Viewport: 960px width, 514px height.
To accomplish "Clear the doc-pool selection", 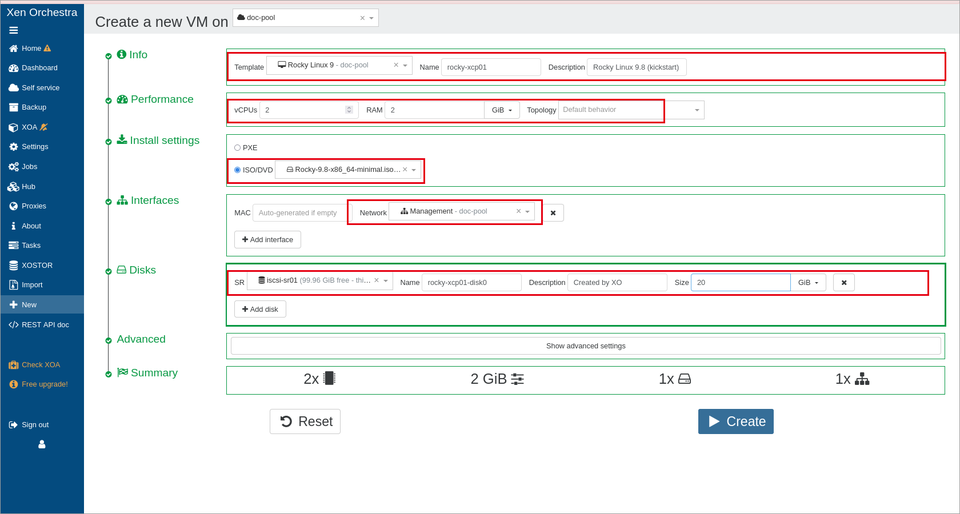I will pyautogui.click(x=362, y=18).
